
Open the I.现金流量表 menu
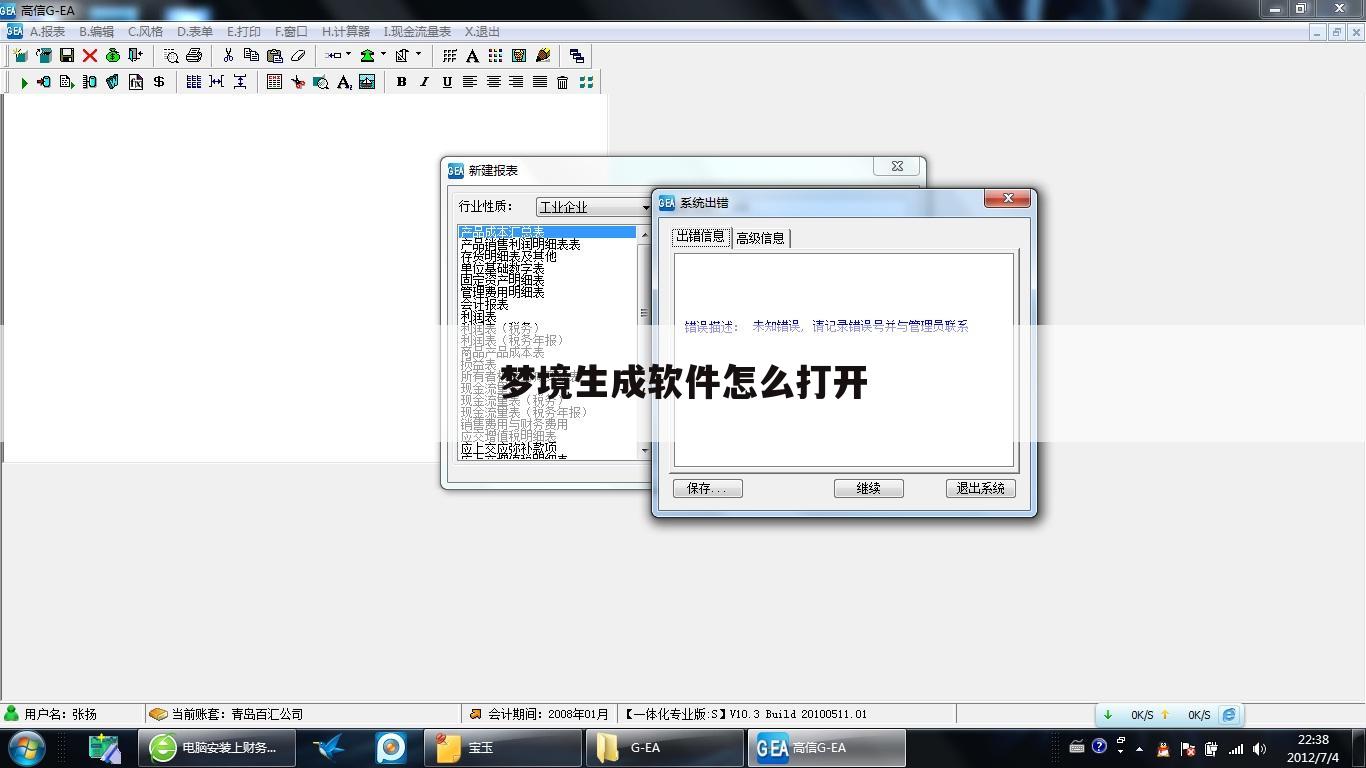point(417,32)
